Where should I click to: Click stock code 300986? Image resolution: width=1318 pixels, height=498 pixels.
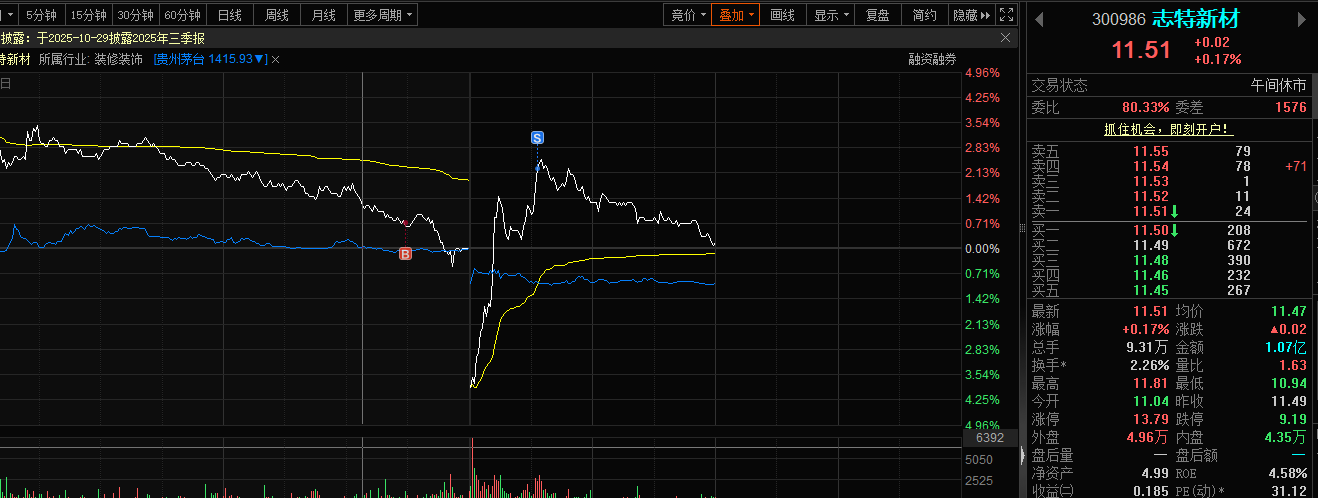tap(1118, 19)
